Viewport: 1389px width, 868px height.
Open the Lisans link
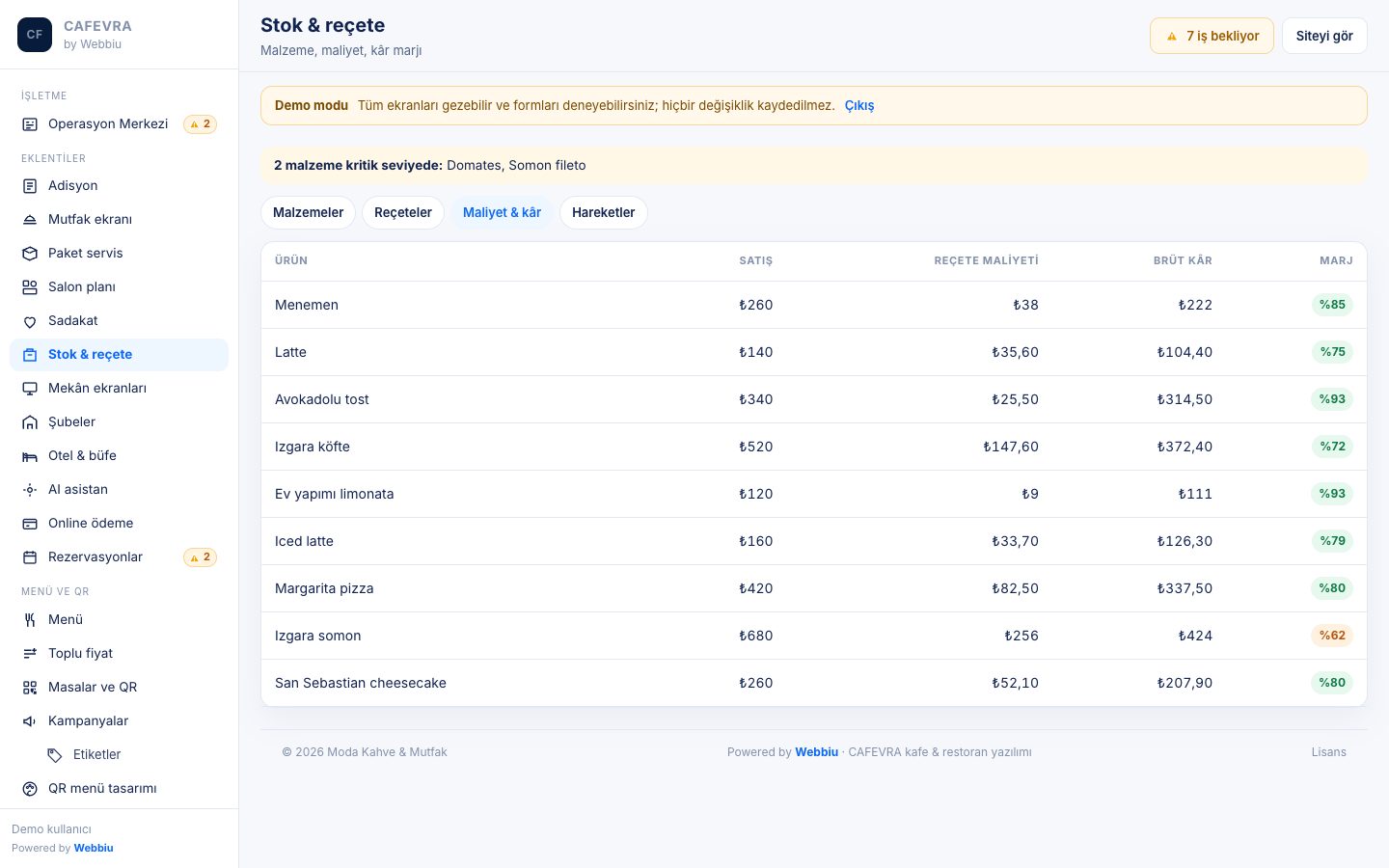(x=1328, y=752)
